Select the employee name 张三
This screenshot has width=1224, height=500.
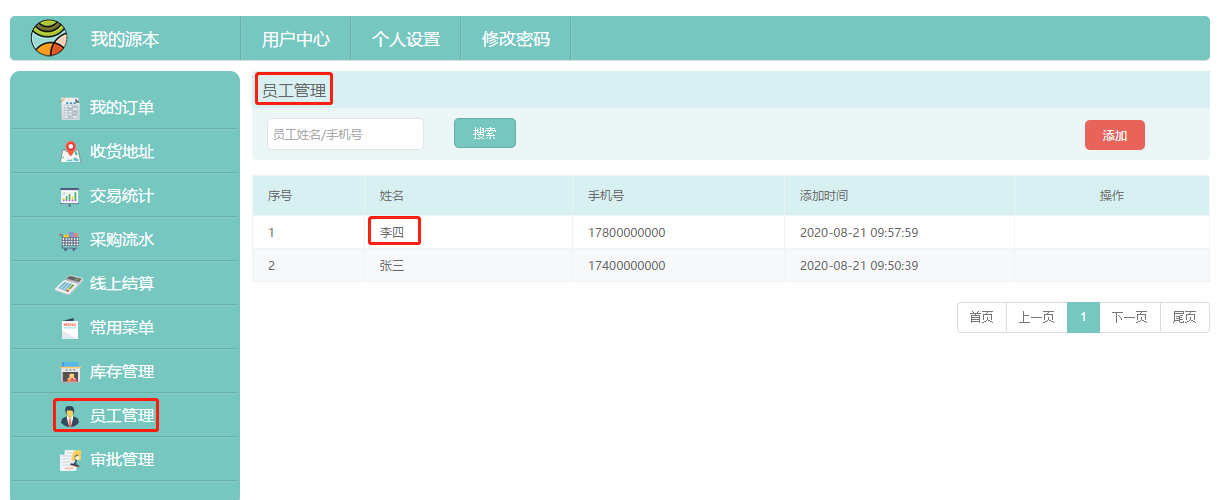[x=392, y=265]
